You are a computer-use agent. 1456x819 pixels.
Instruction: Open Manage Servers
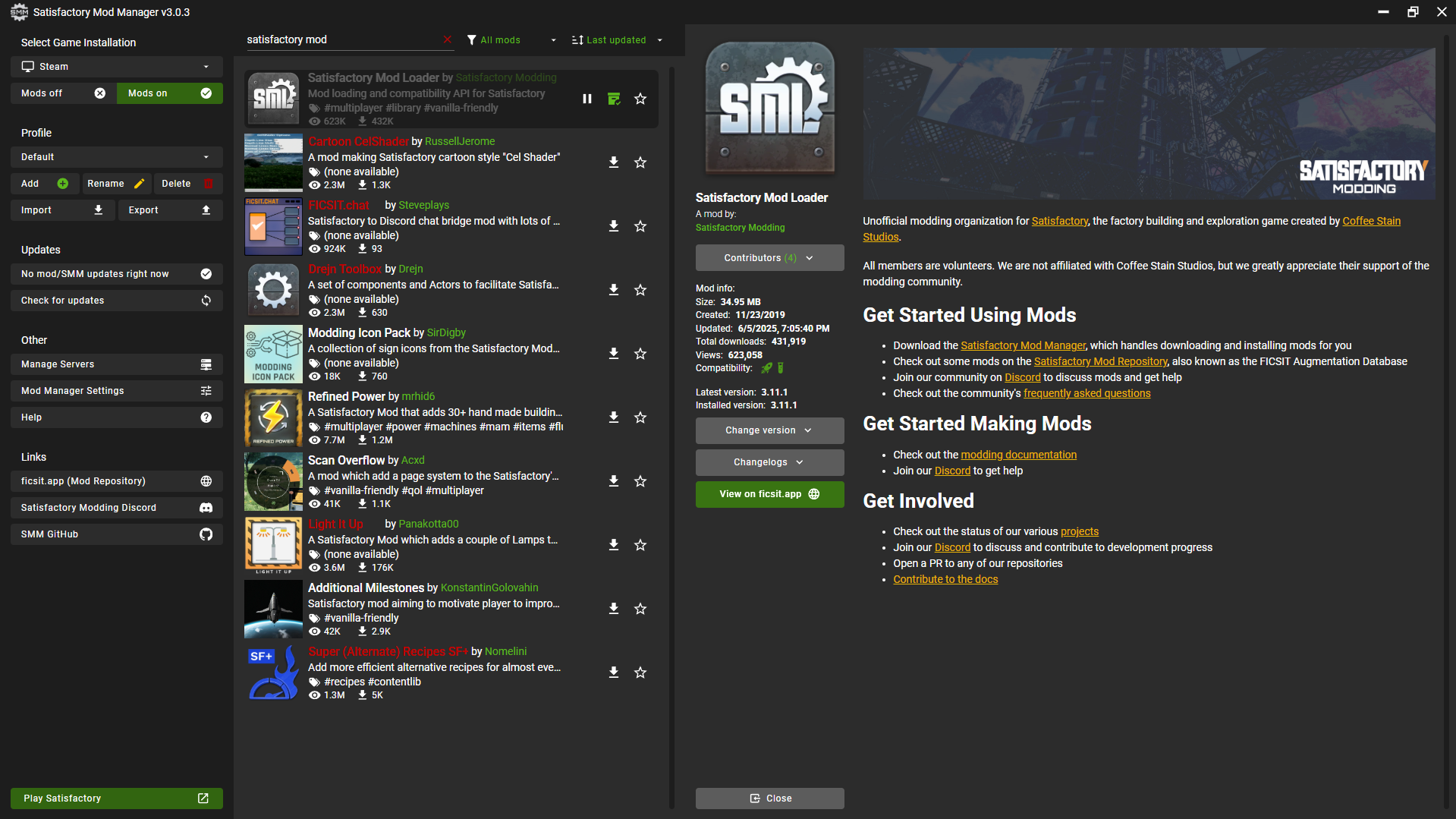117,364
